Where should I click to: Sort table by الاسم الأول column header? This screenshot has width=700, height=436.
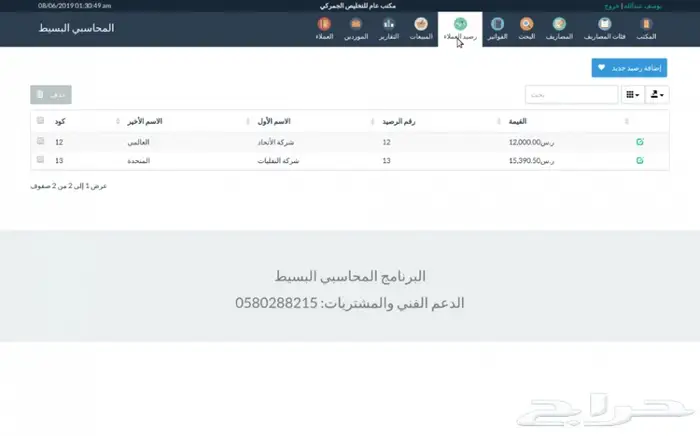274,121
